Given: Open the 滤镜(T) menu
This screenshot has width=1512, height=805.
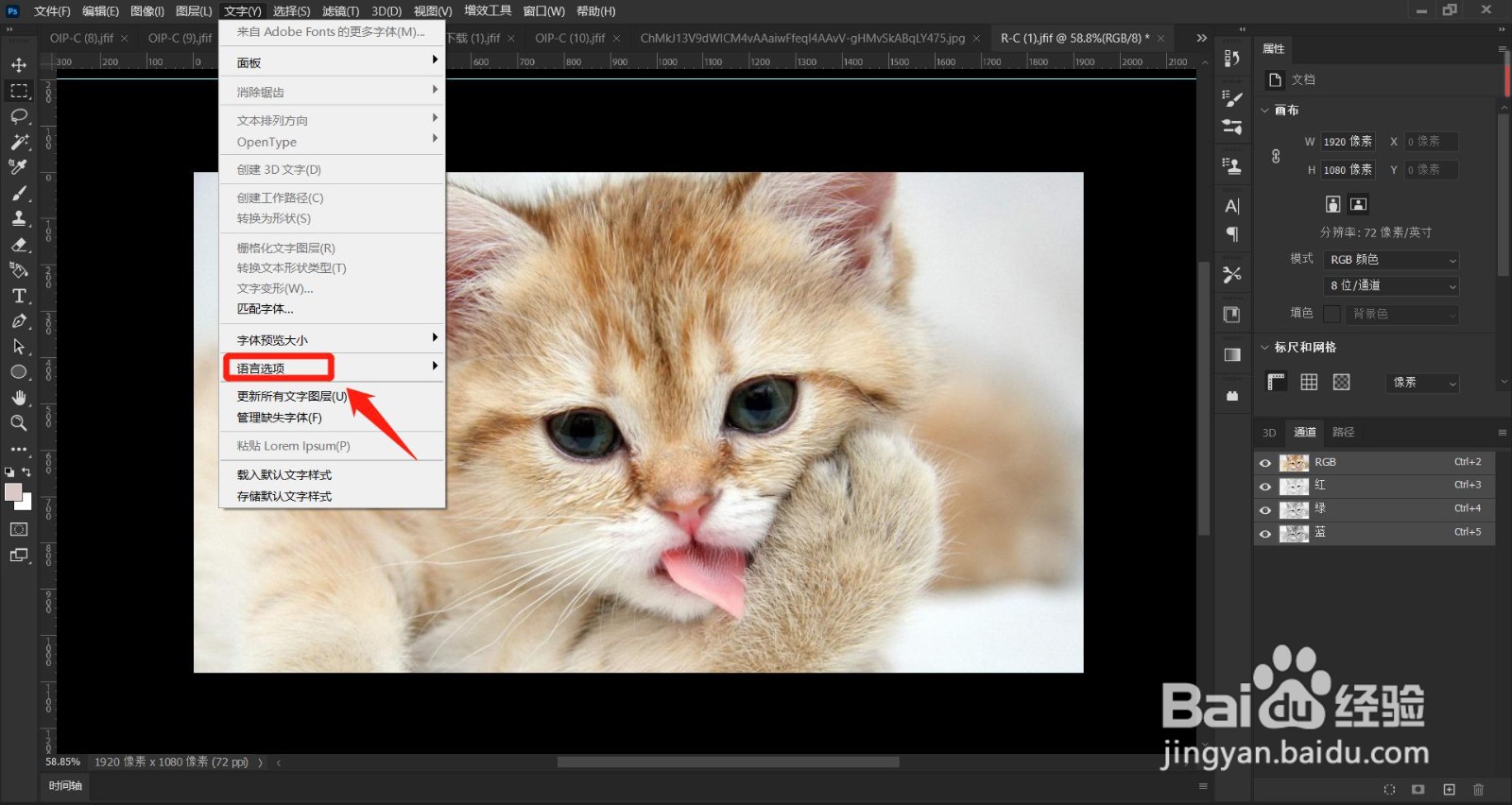Looking at the screenshot, I should (340, 11).
